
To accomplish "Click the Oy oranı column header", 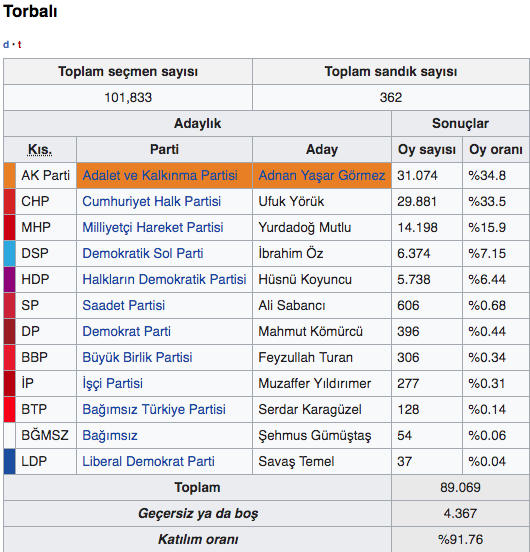I will (496, 150).
